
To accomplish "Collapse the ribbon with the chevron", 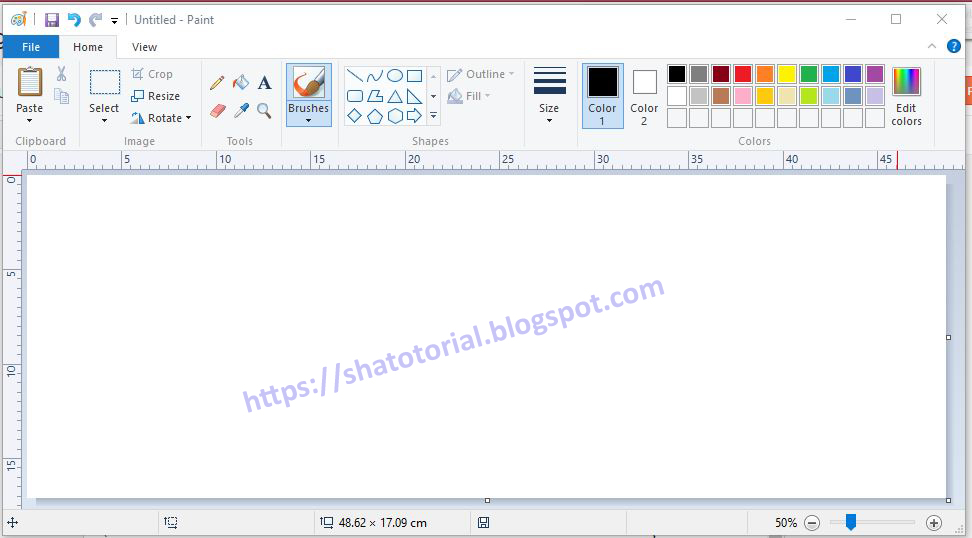I will pyautogui.click(x=932, y=46).
